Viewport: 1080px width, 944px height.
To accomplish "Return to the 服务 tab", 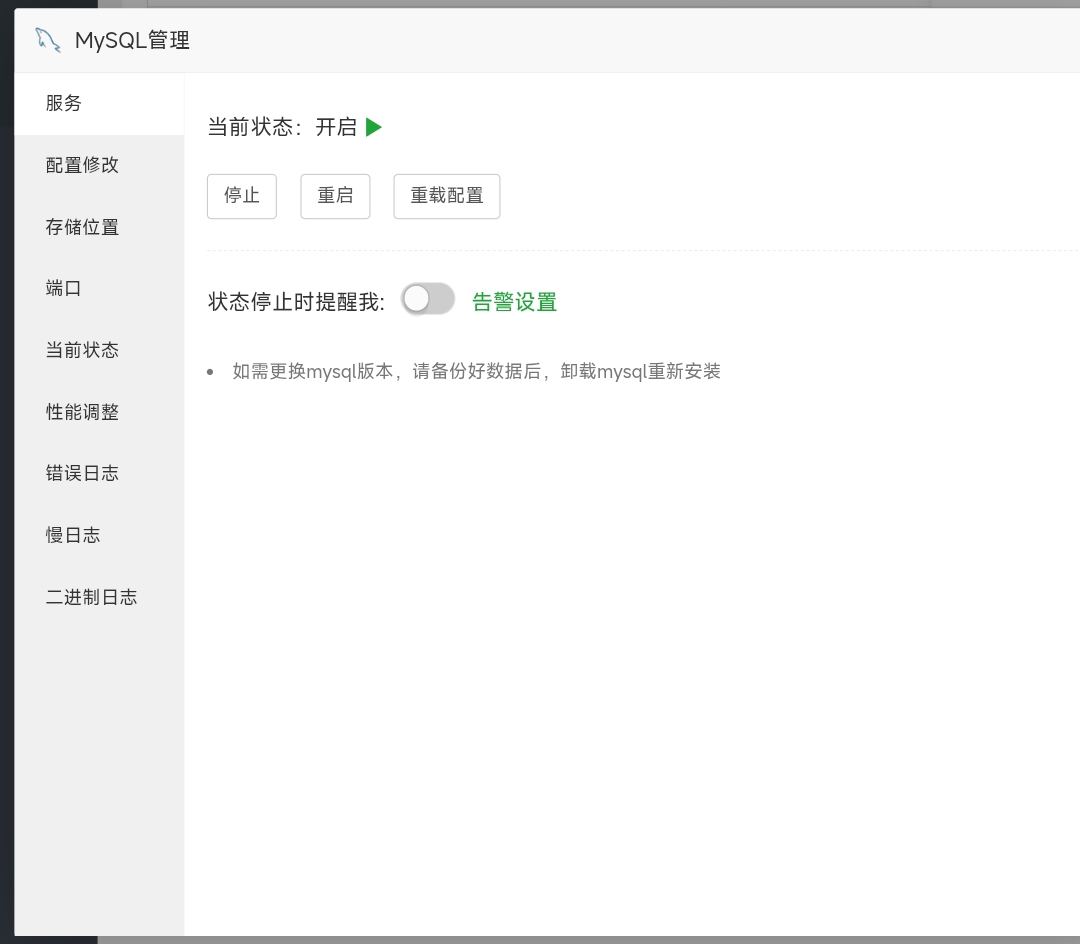I will tap(64, 103).
